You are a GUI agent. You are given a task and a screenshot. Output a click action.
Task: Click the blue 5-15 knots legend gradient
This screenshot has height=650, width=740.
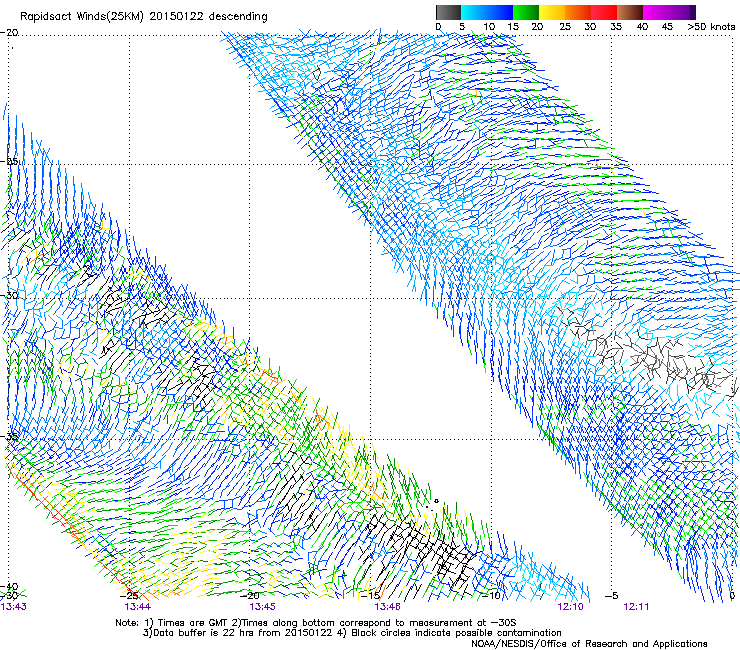[487, 12]
